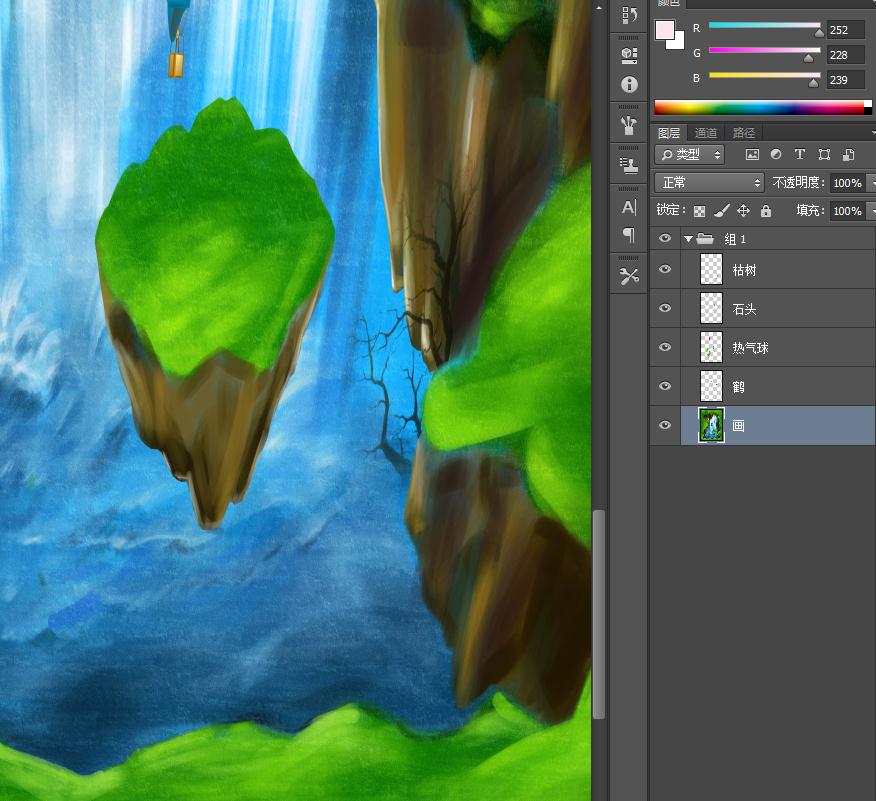Select the 鹤 layer thumbnail

click(711, 387)
